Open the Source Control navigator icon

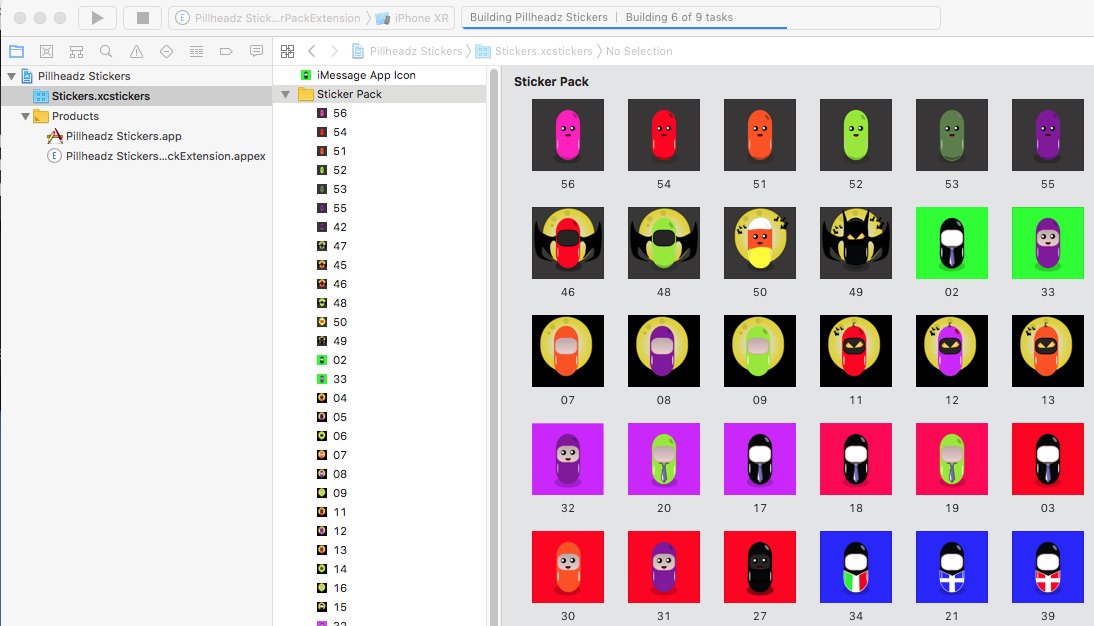[x=47, y=51]
